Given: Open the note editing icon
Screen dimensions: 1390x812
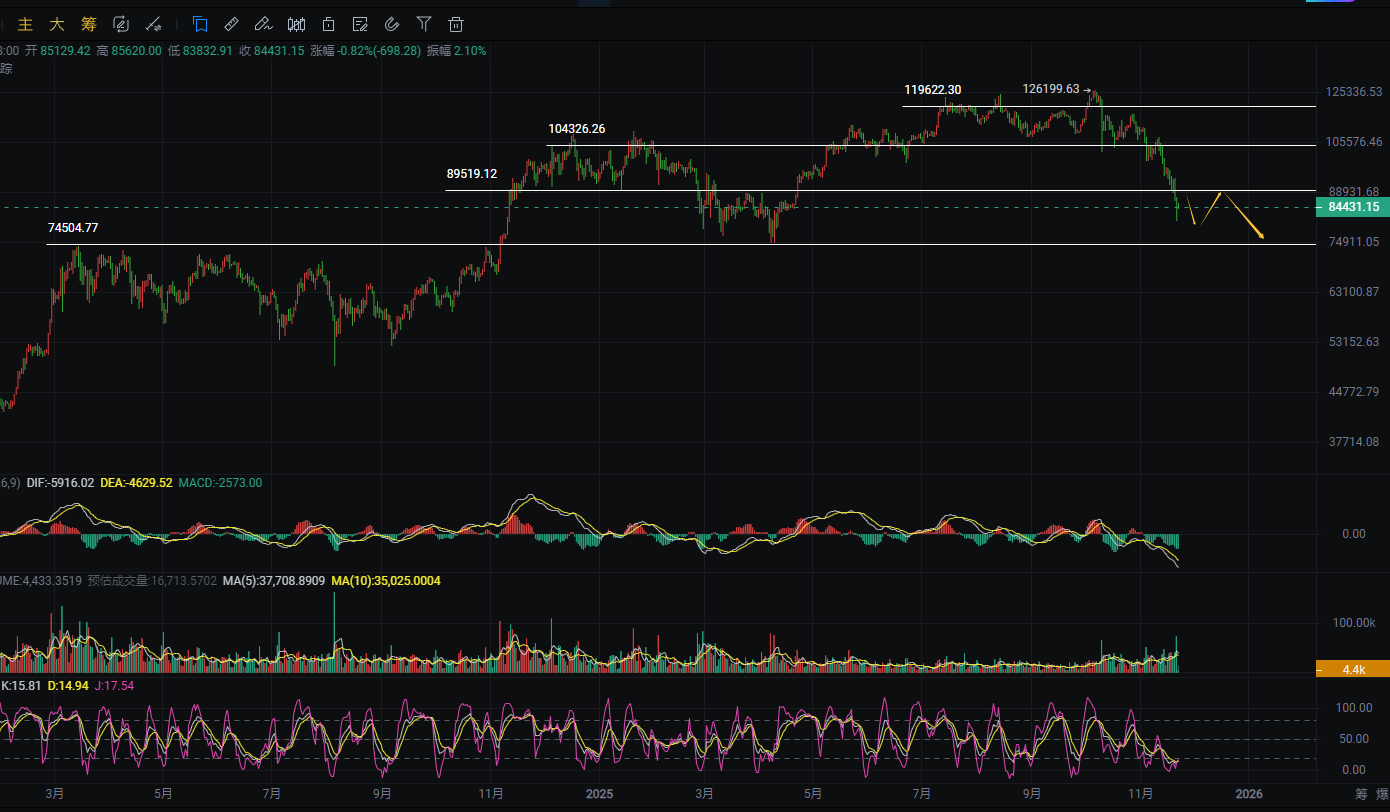Looking at the screenshot, I should click(x=360, y=24).
